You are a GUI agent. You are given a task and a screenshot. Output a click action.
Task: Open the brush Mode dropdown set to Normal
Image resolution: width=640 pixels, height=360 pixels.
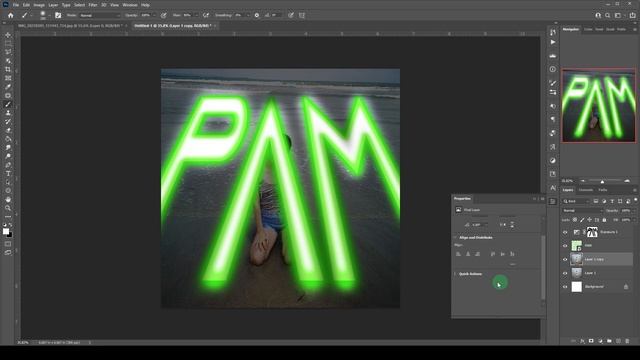coord(100,15)
